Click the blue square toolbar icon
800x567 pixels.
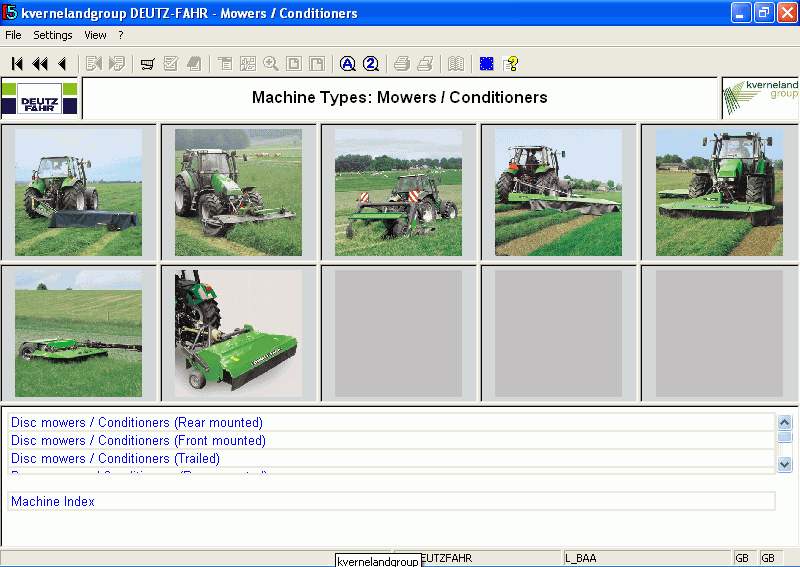[x=487, y=64]
